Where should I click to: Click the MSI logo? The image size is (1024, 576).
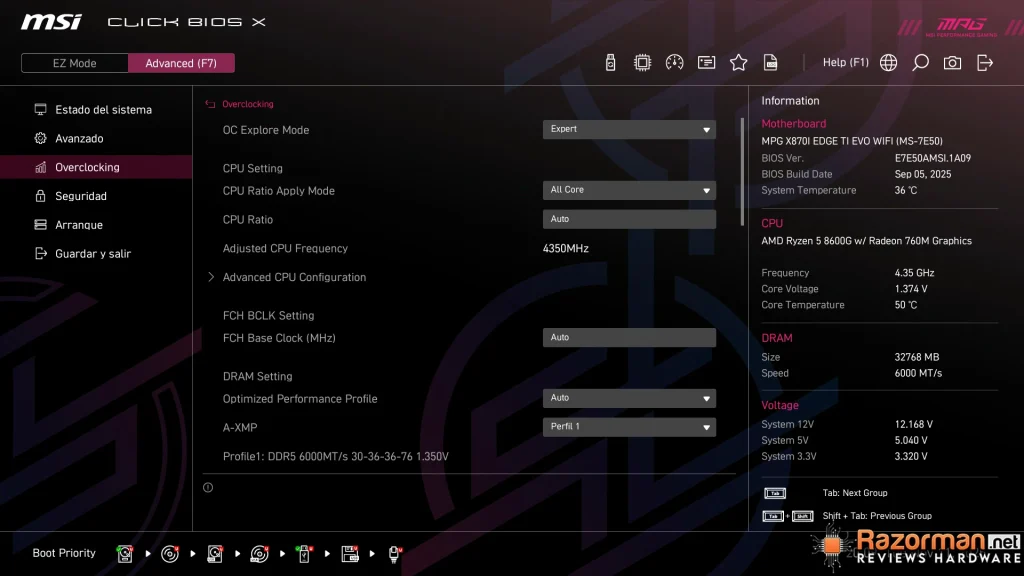[x=52, y=22]
